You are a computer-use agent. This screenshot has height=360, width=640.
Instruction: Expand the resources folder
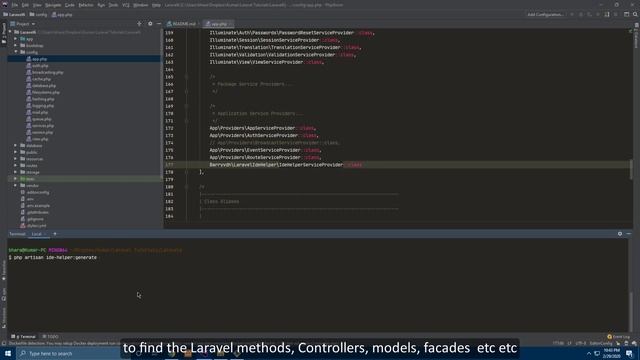coord(16,159)
